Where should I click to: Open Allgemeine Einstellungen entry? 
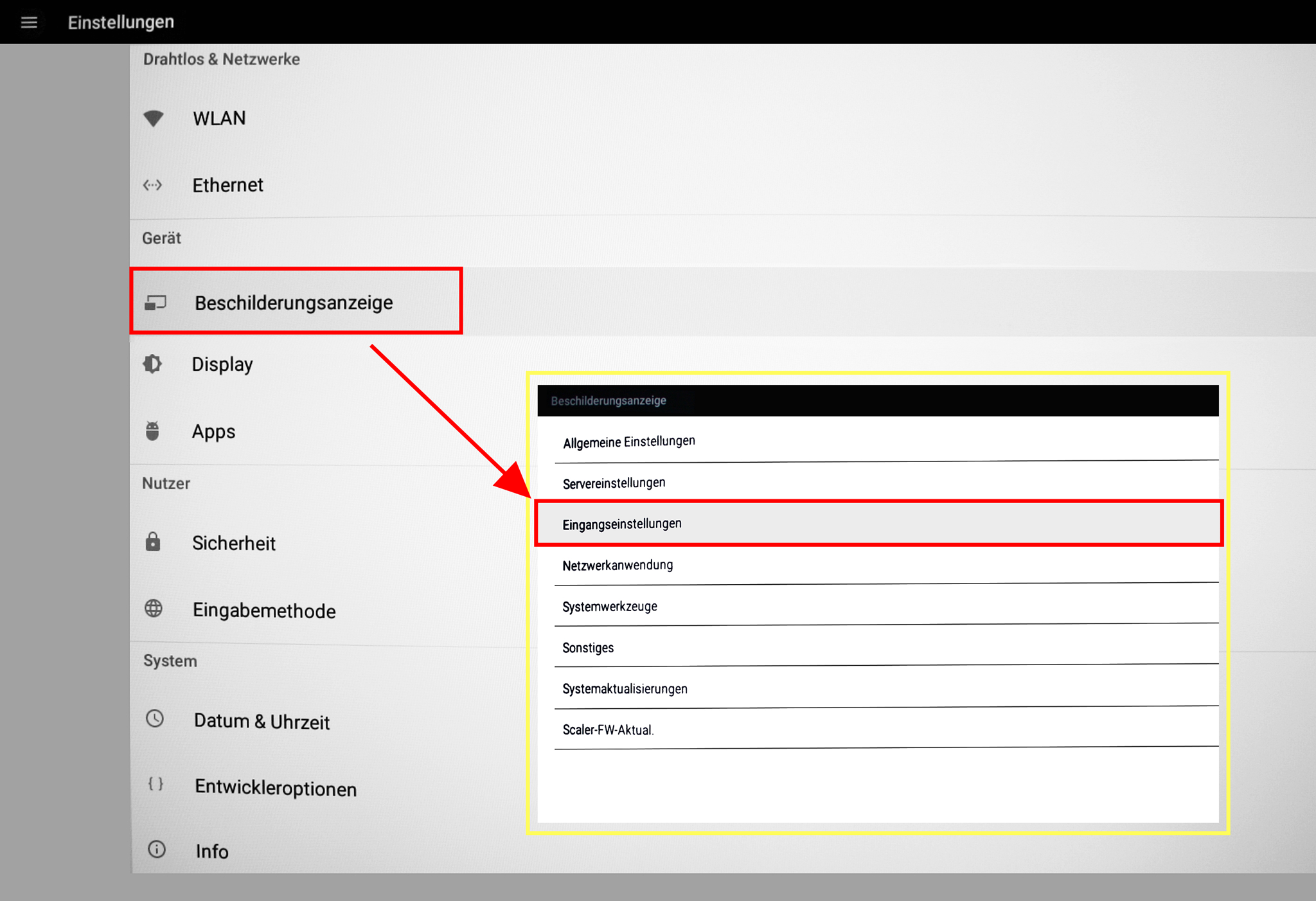(x=629, y=442)
